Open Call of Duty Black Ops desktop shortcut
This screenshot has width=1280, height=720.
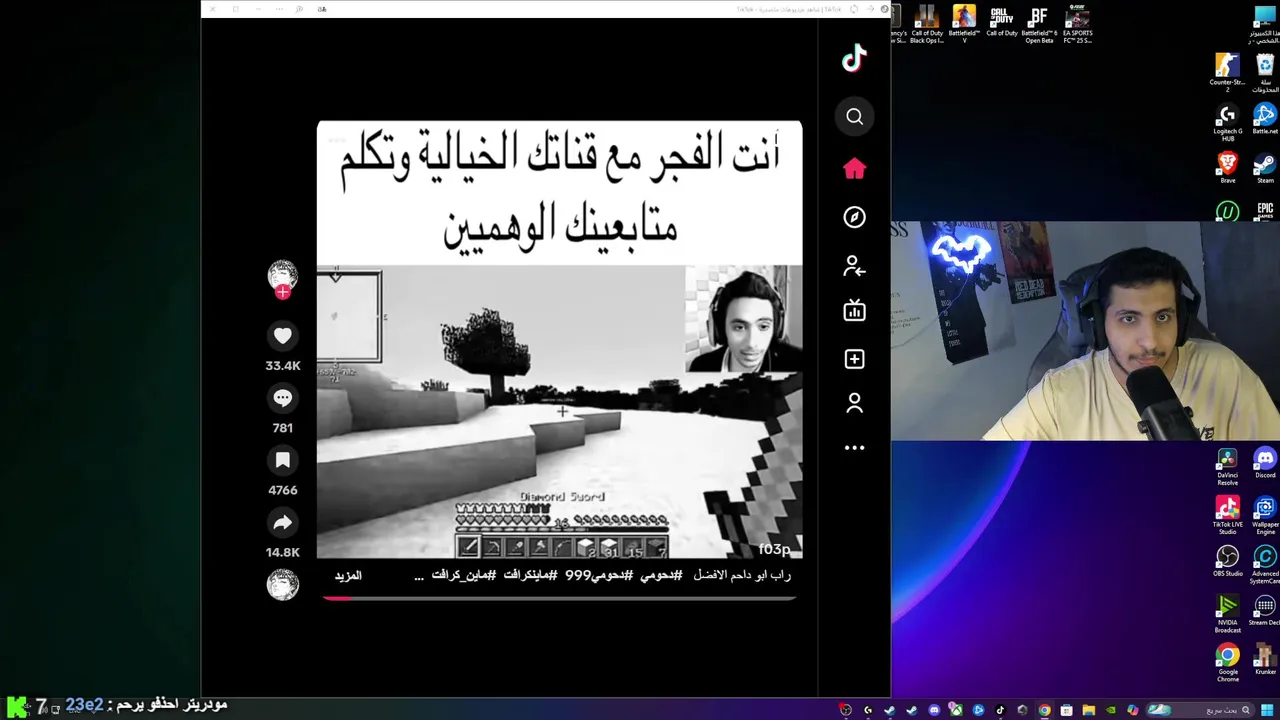tap(927, 24)
